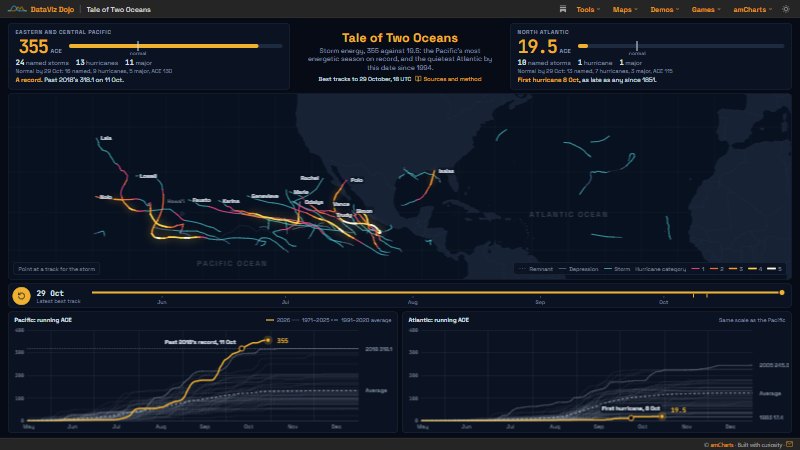Toggle Storm in the map legend
Viewport: 800px width, 450px height.
point(617,269)
